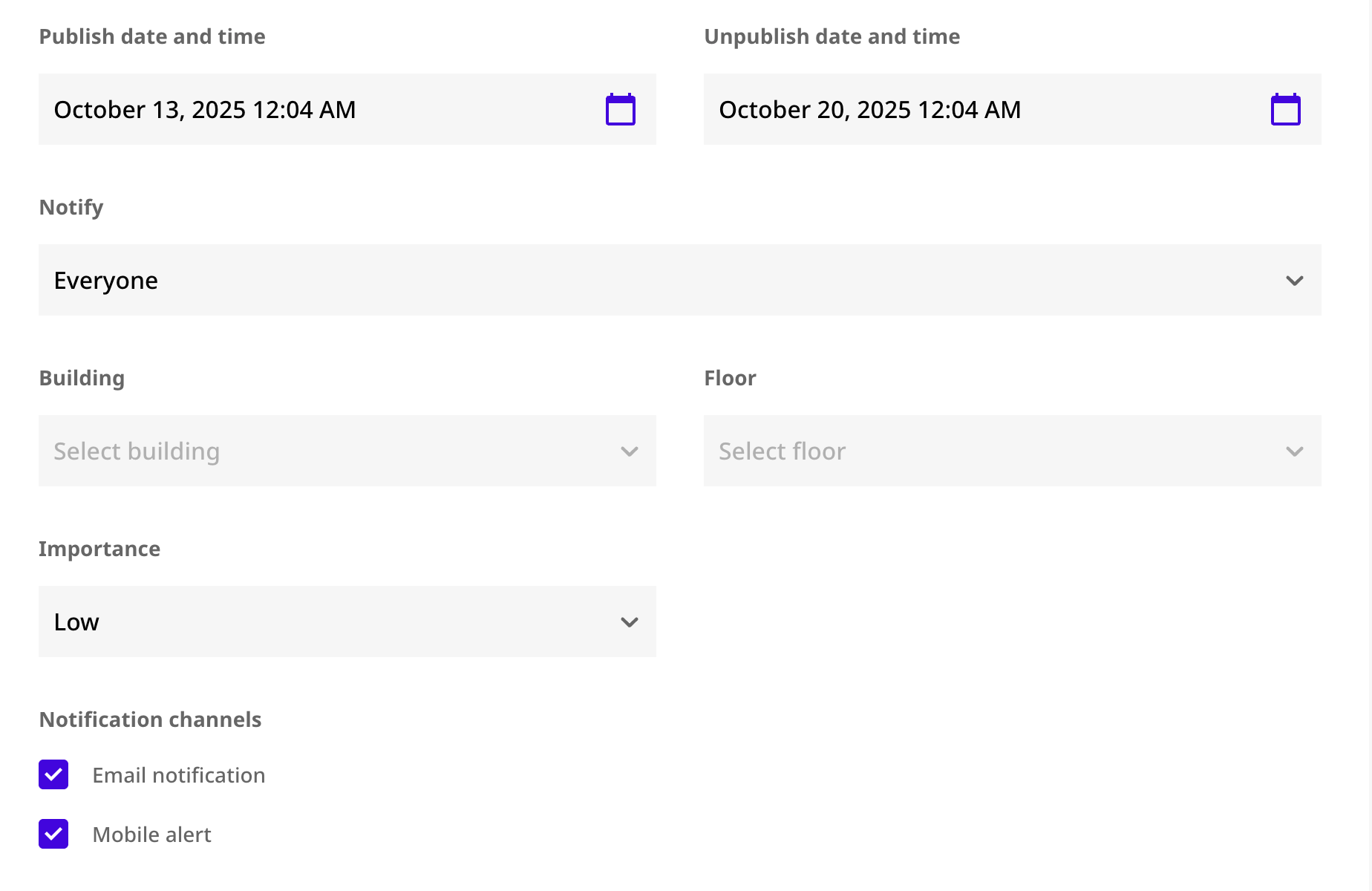Click the Publish date and time label
This screenshot has width=1372, height=891.
pyautogui.click(x=152, y=36)
